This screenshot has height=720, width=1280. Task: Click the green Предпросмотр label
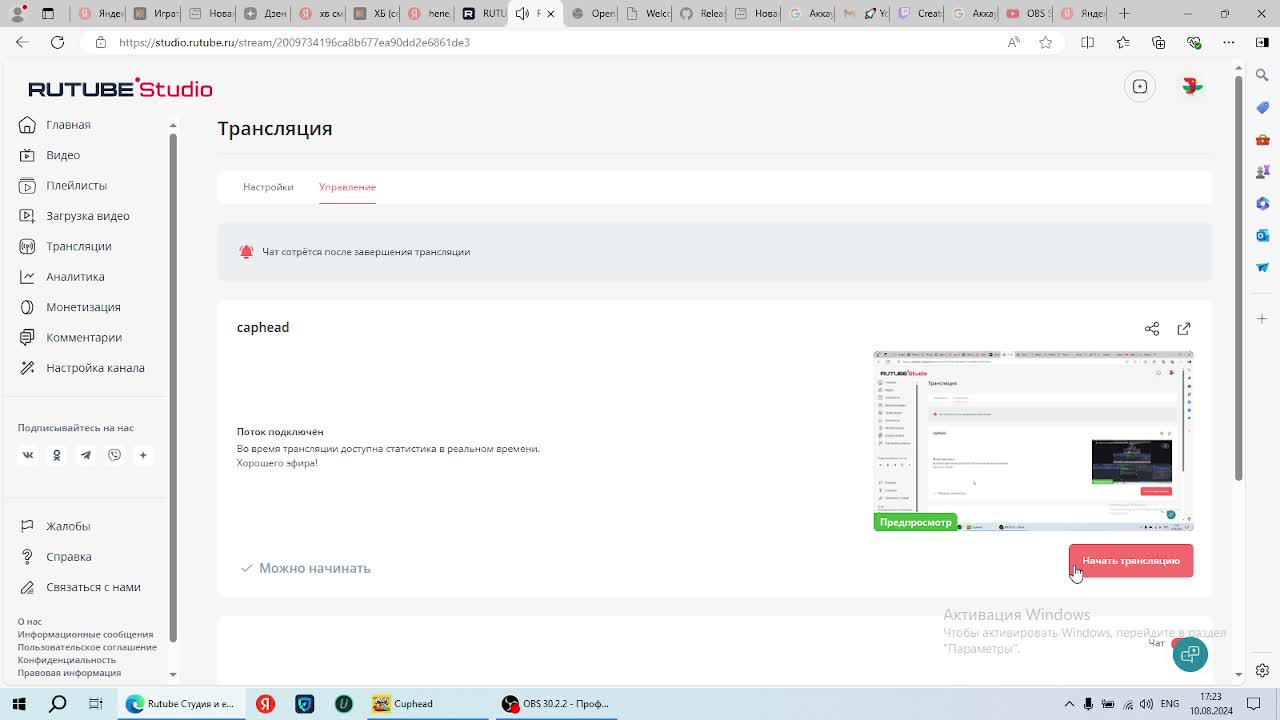915,522
